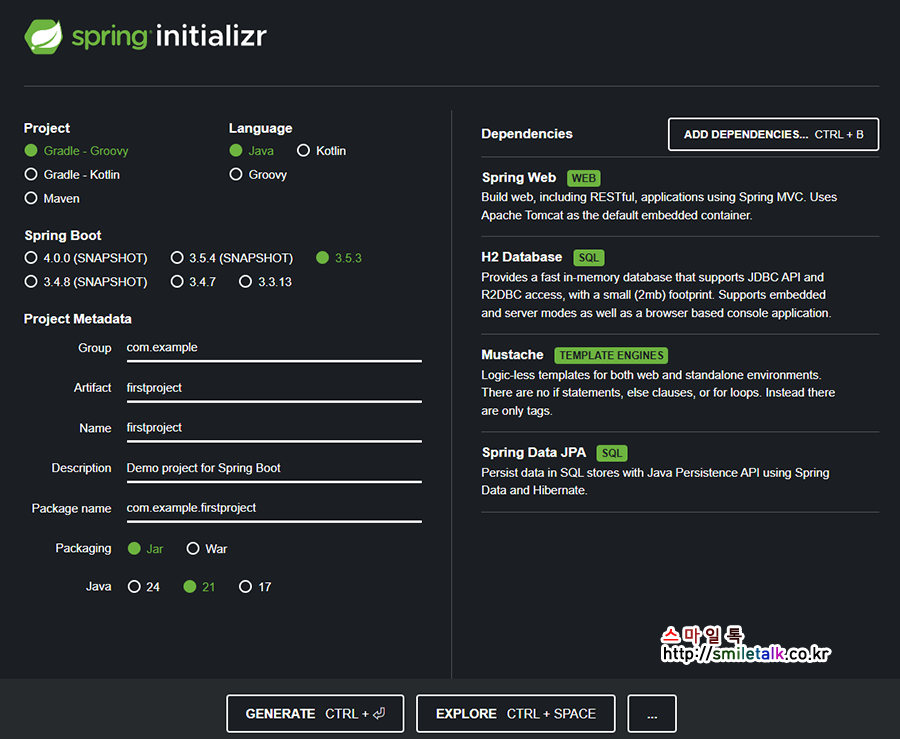Select Spring Boot 3.5.4 (SNAPSHOT)
Screen dimensions: 900x739
[x=232, y=258]
